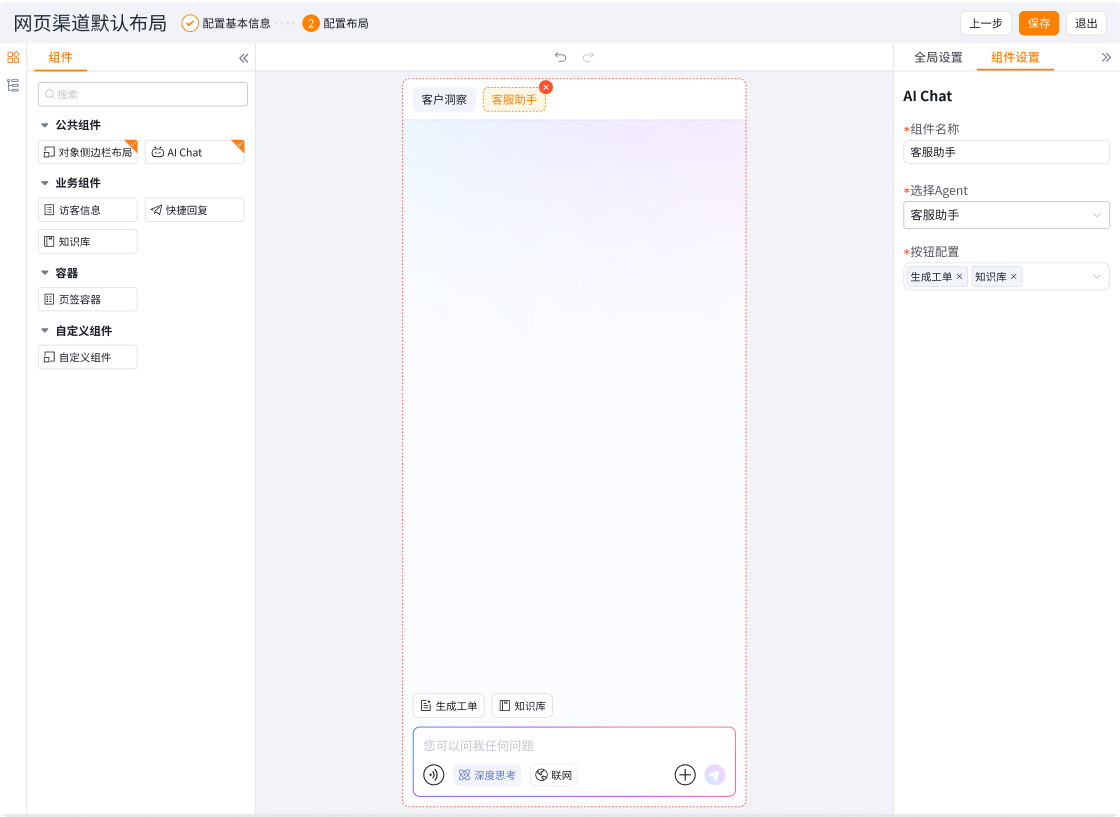Switch to the 全局设置 tab

click(x=938, y=57)
